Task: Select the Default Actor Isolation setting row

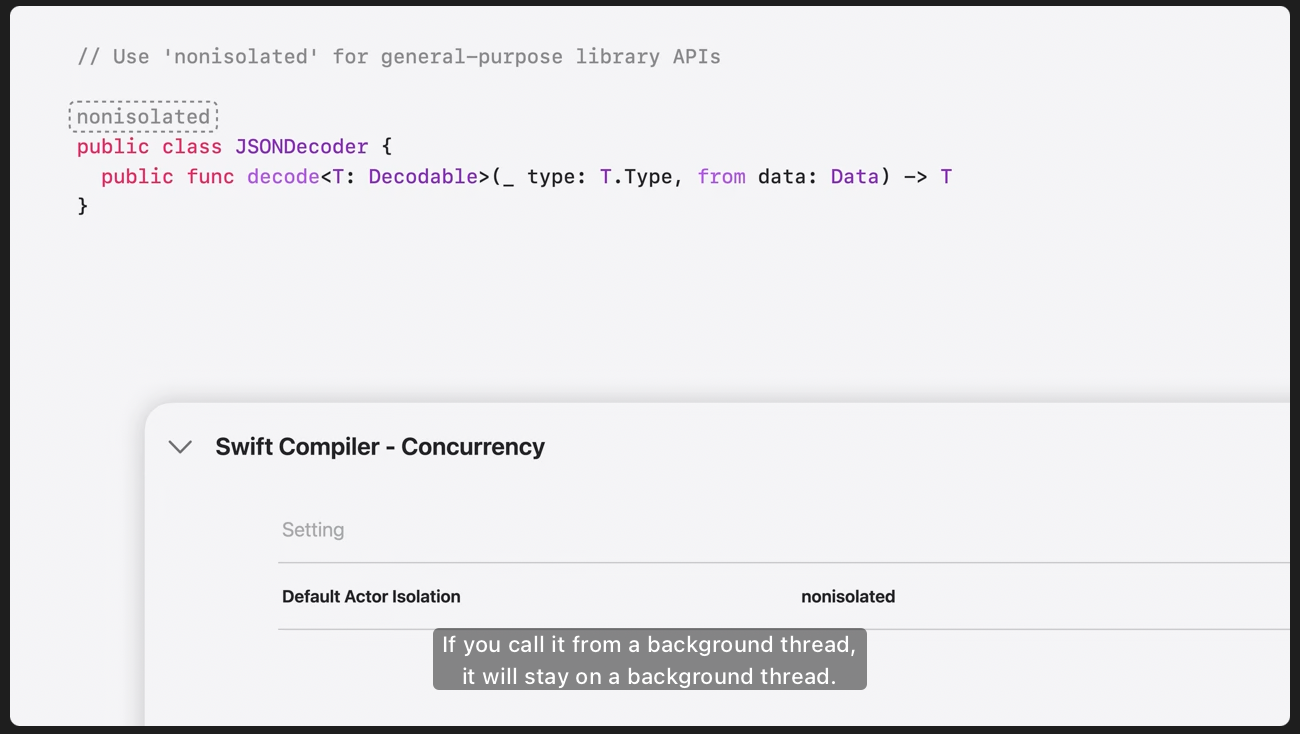Action: [x=371, y=597]
